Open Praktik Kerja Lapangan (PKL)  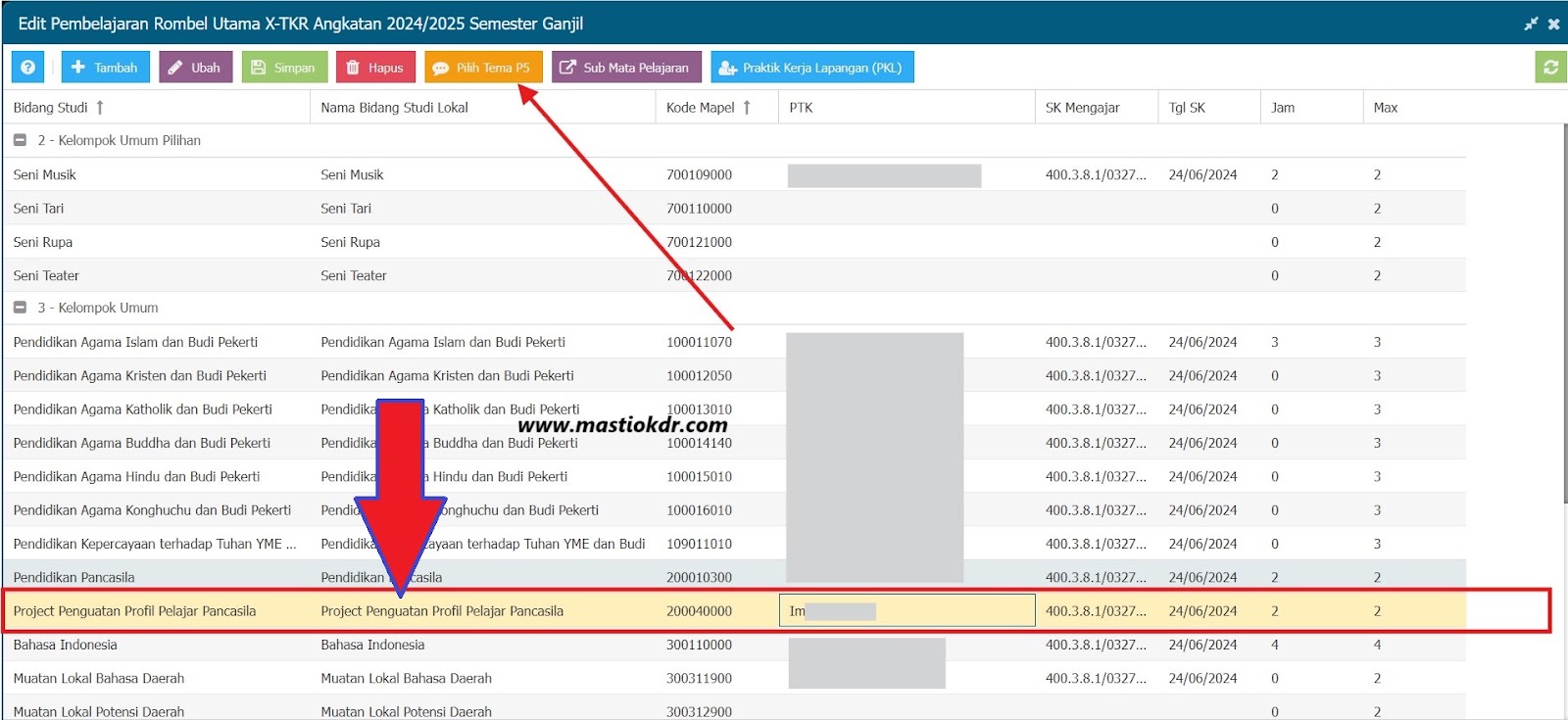pyautogui.click(x=812, y=68)
